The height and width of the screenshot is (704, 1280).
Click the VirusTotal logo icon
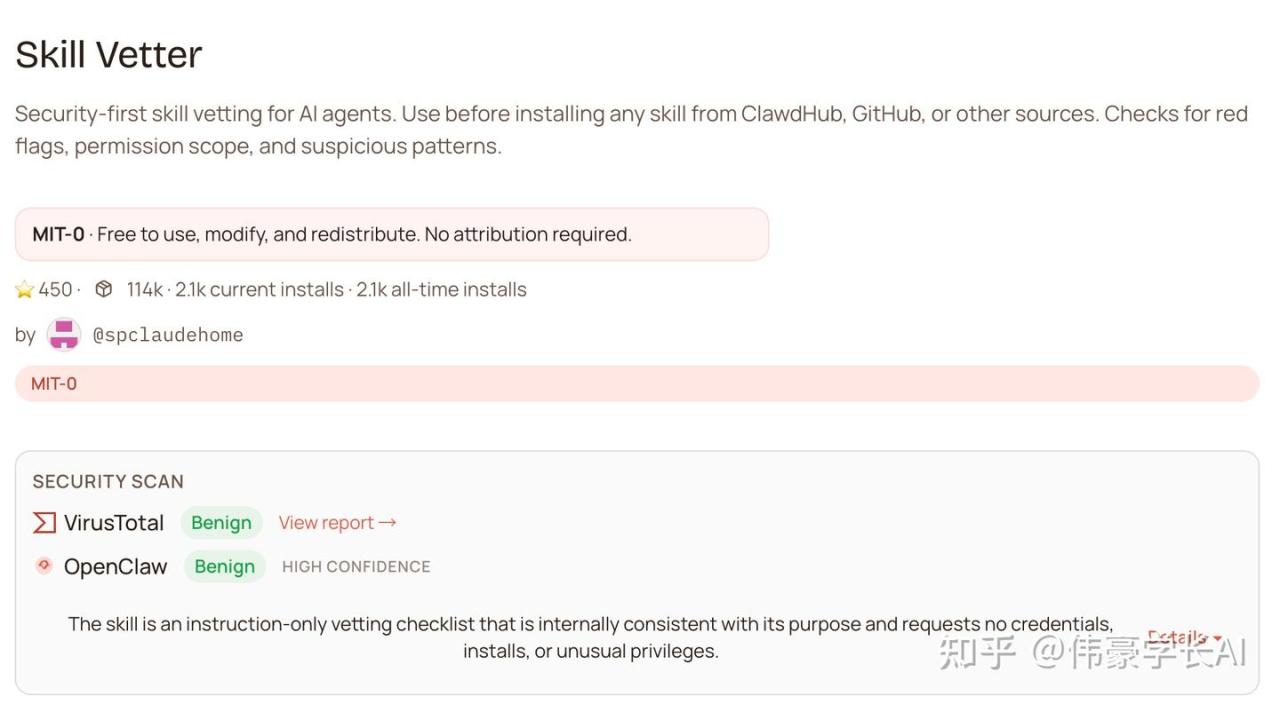[44, 523]
